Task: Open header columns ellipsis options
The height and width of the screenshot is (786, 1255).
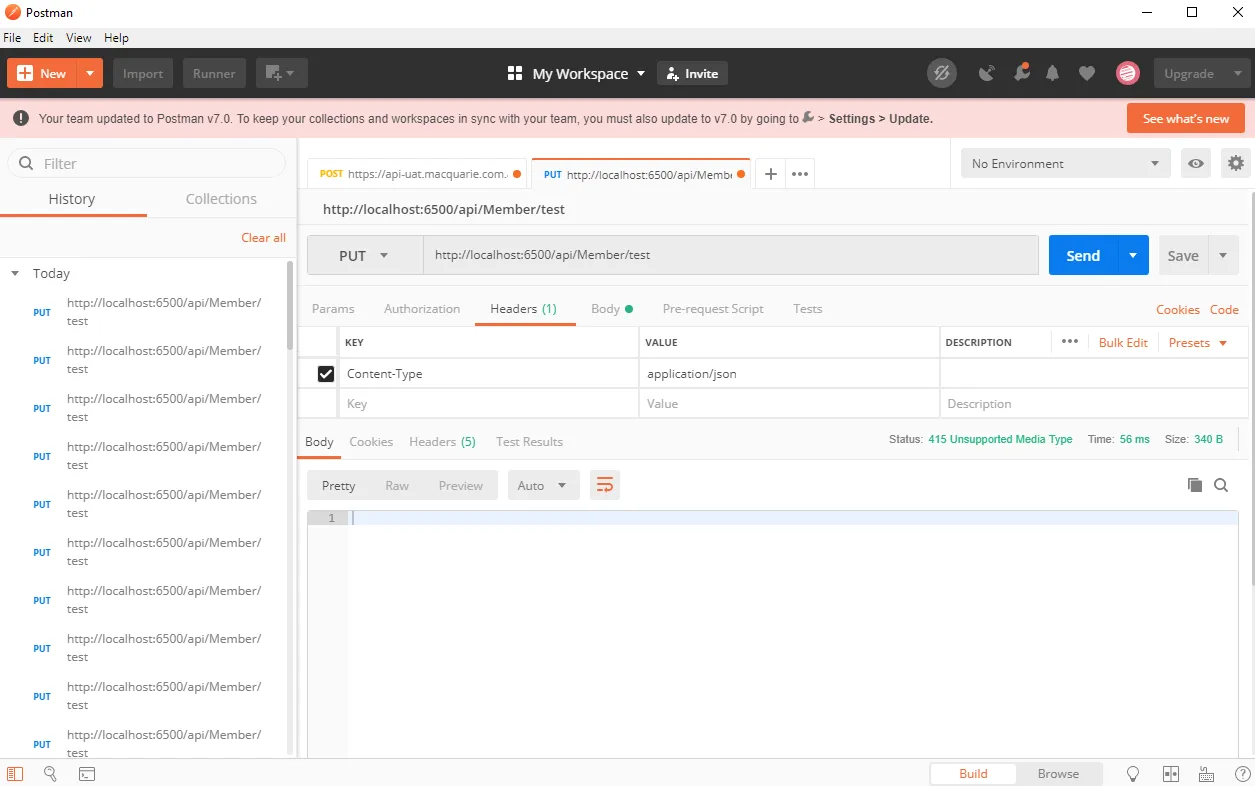Action: tap(1070, 342)
